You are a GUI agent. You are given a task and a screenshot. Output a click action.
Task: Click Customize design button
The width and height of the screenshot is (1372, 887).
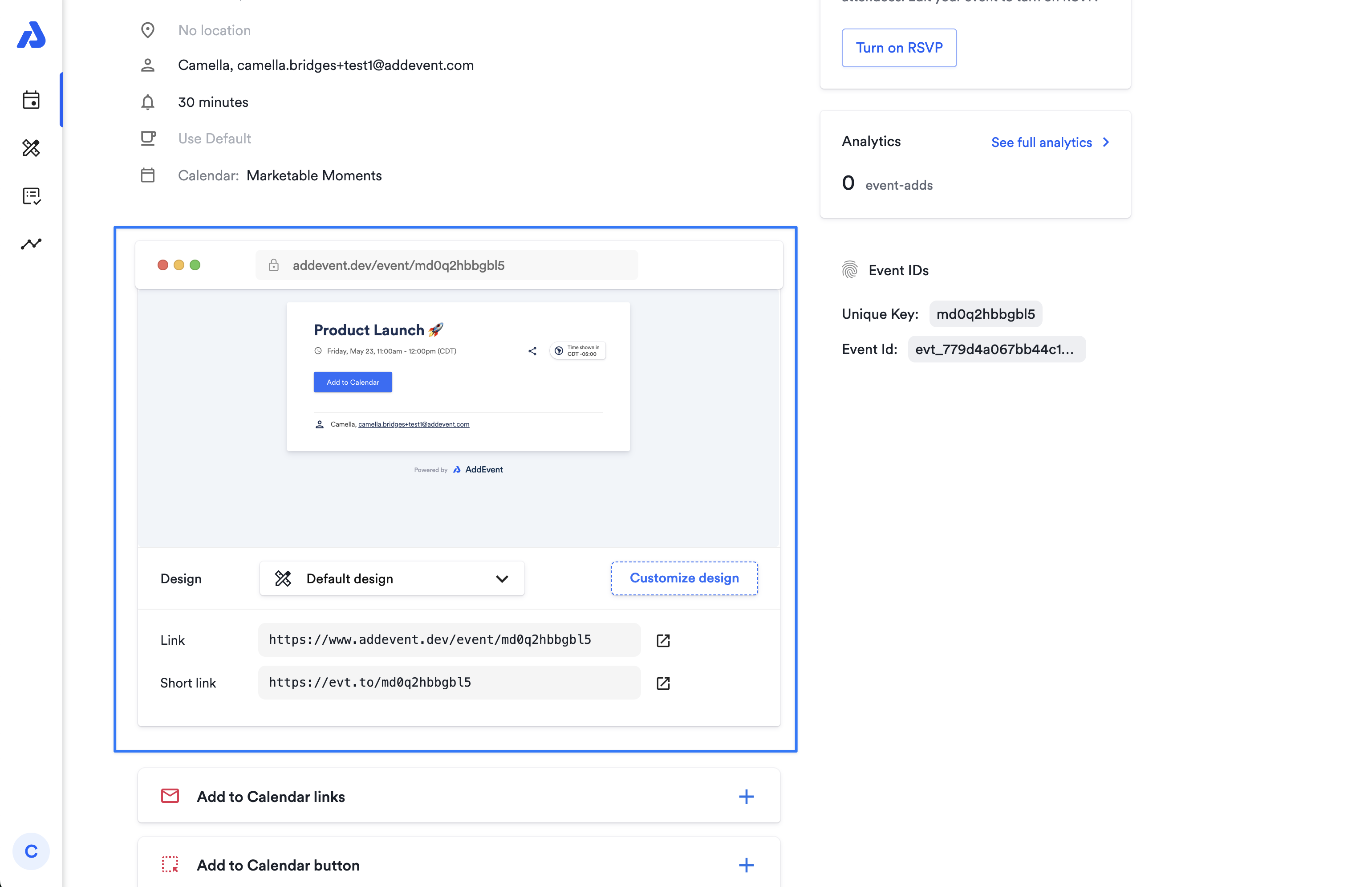pos(684,578)
